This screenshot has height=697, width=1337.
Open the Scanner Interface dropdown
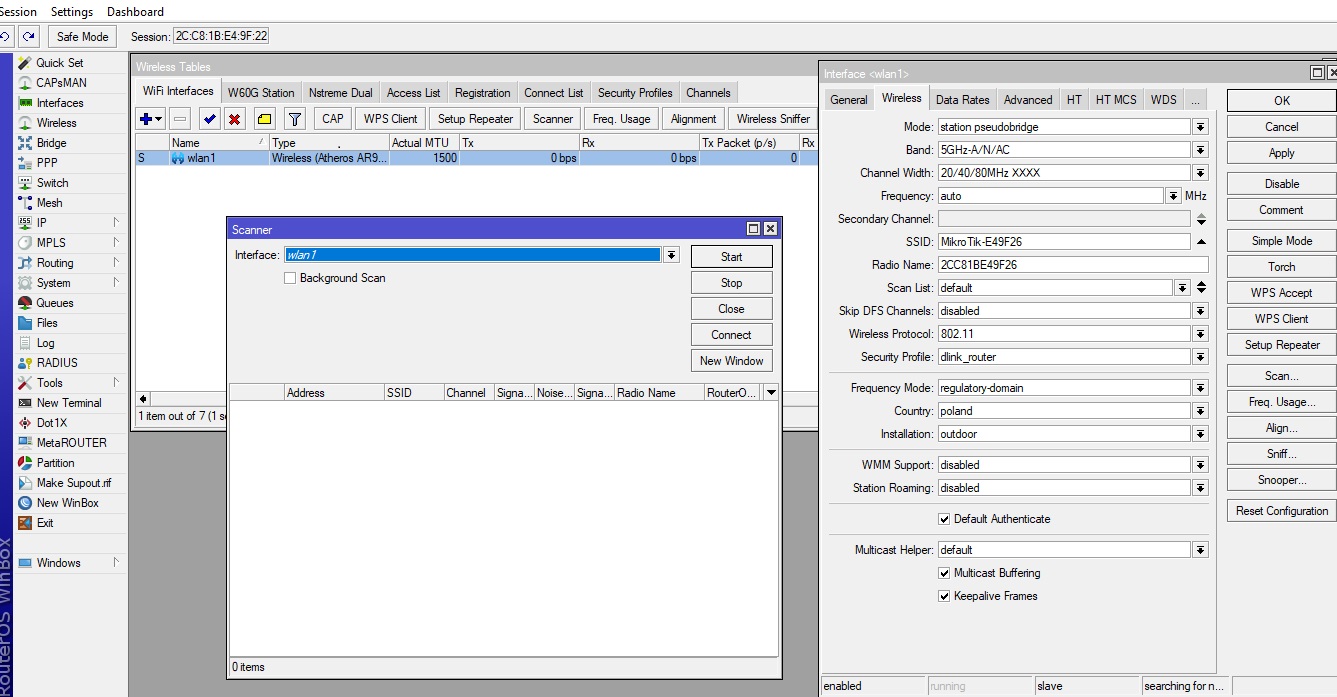pos(671,255)
